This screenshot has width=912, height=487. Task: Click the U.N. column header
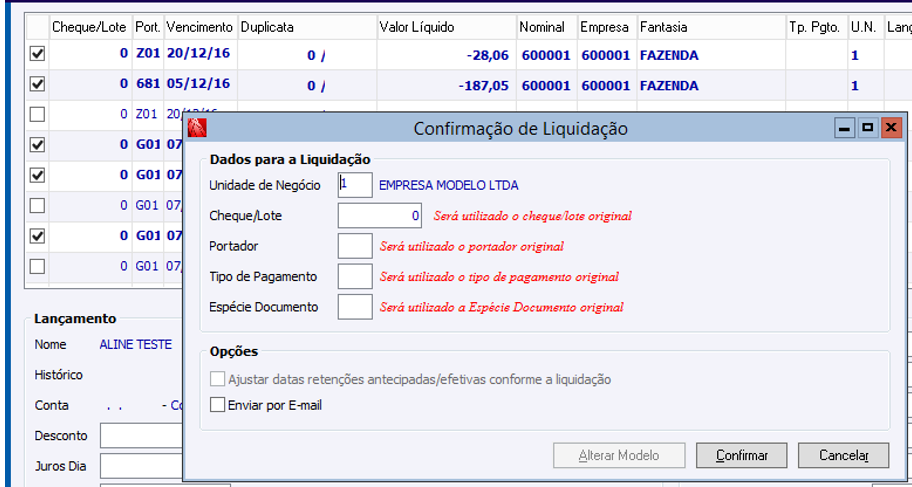click(865, 27)
